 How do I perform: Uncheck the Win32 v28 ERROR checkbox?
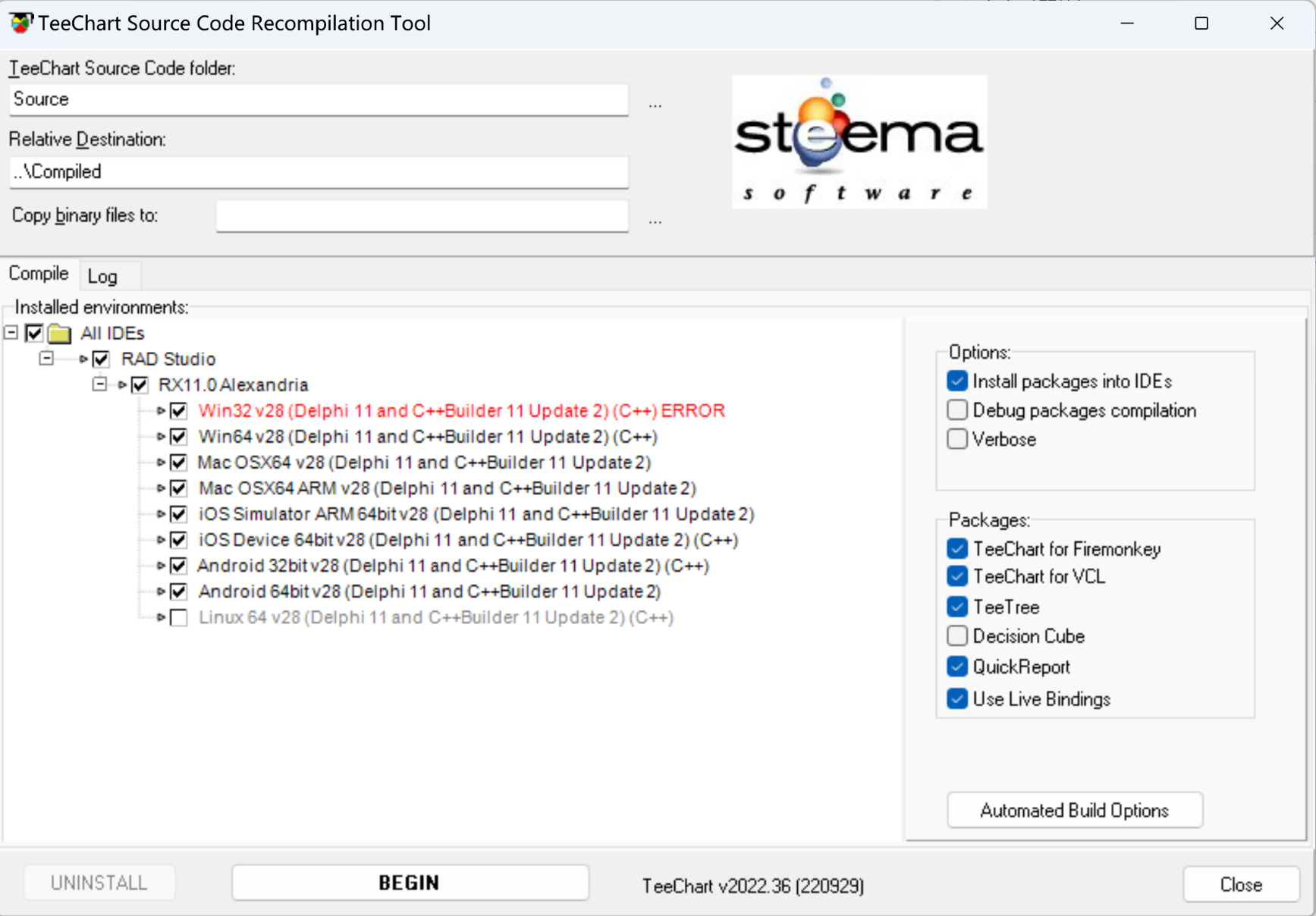[178, 410]
